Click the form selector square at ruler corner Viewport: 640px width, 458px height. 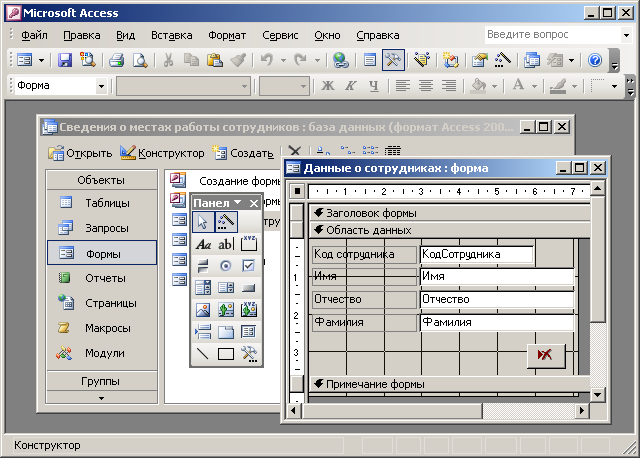[x=297, y=191]
